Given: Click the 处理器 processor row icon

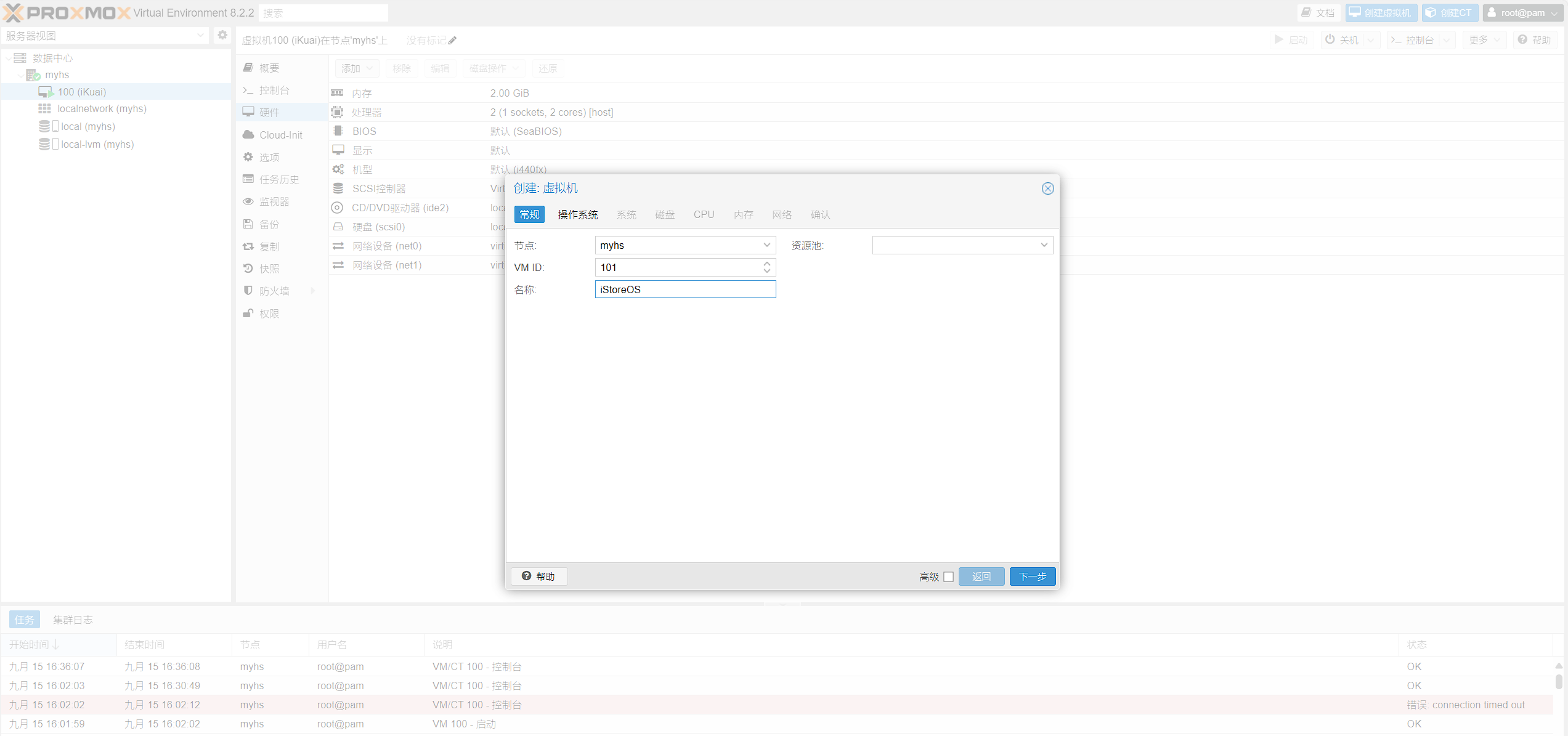Looking at the screenshot, I should tap(337, 112).
